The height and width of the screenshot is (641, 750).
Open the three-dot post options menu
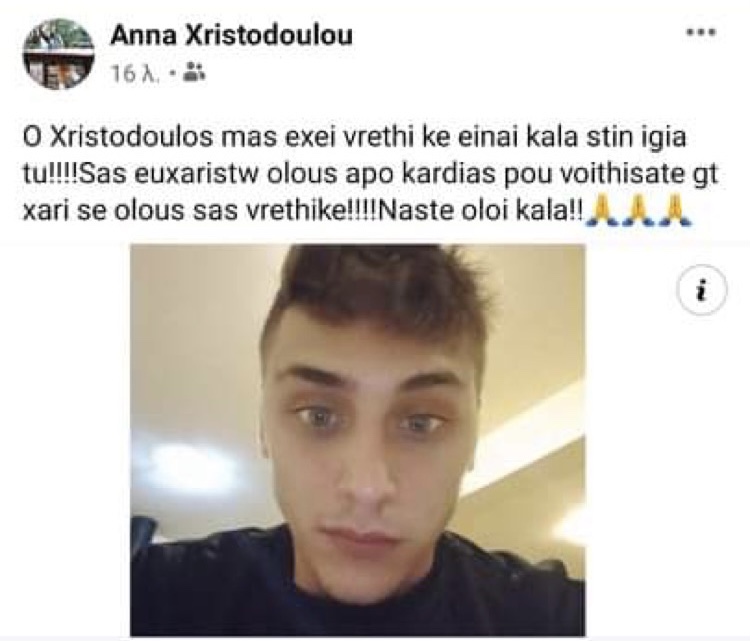(x=701, y=33)
